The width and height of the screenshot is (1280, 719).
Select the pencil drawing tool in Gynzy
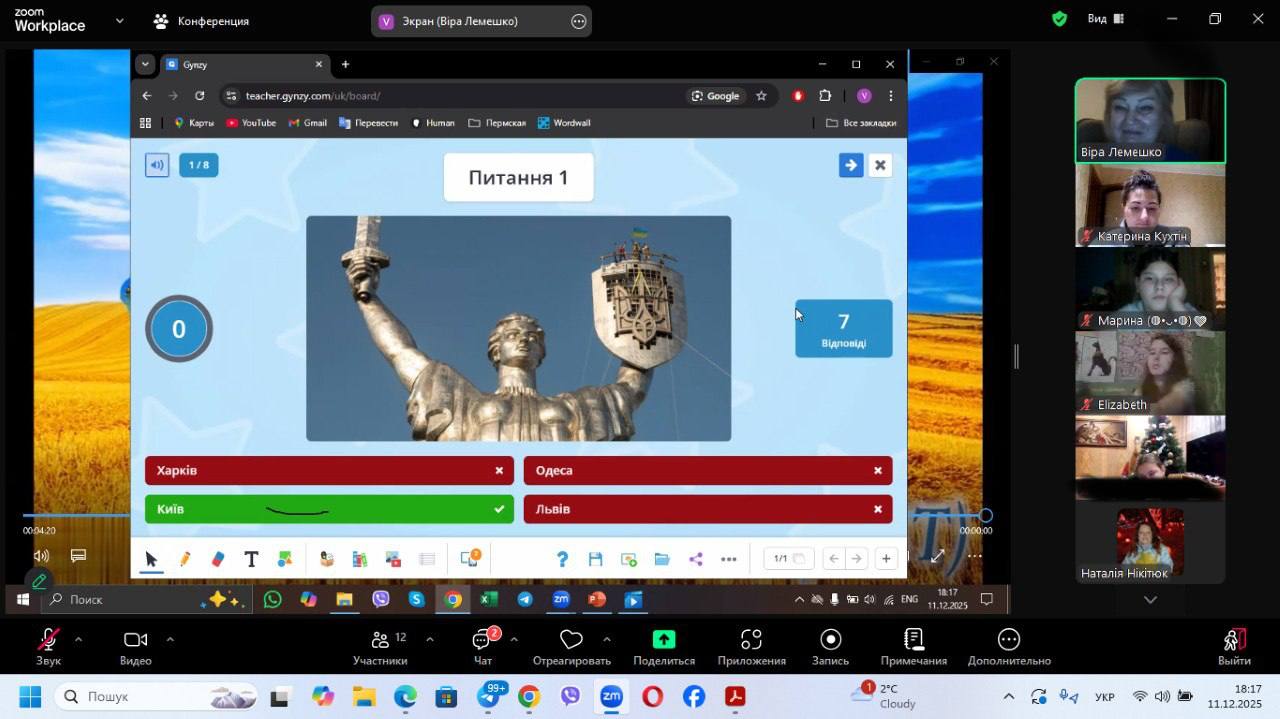(x=185, y=559)
